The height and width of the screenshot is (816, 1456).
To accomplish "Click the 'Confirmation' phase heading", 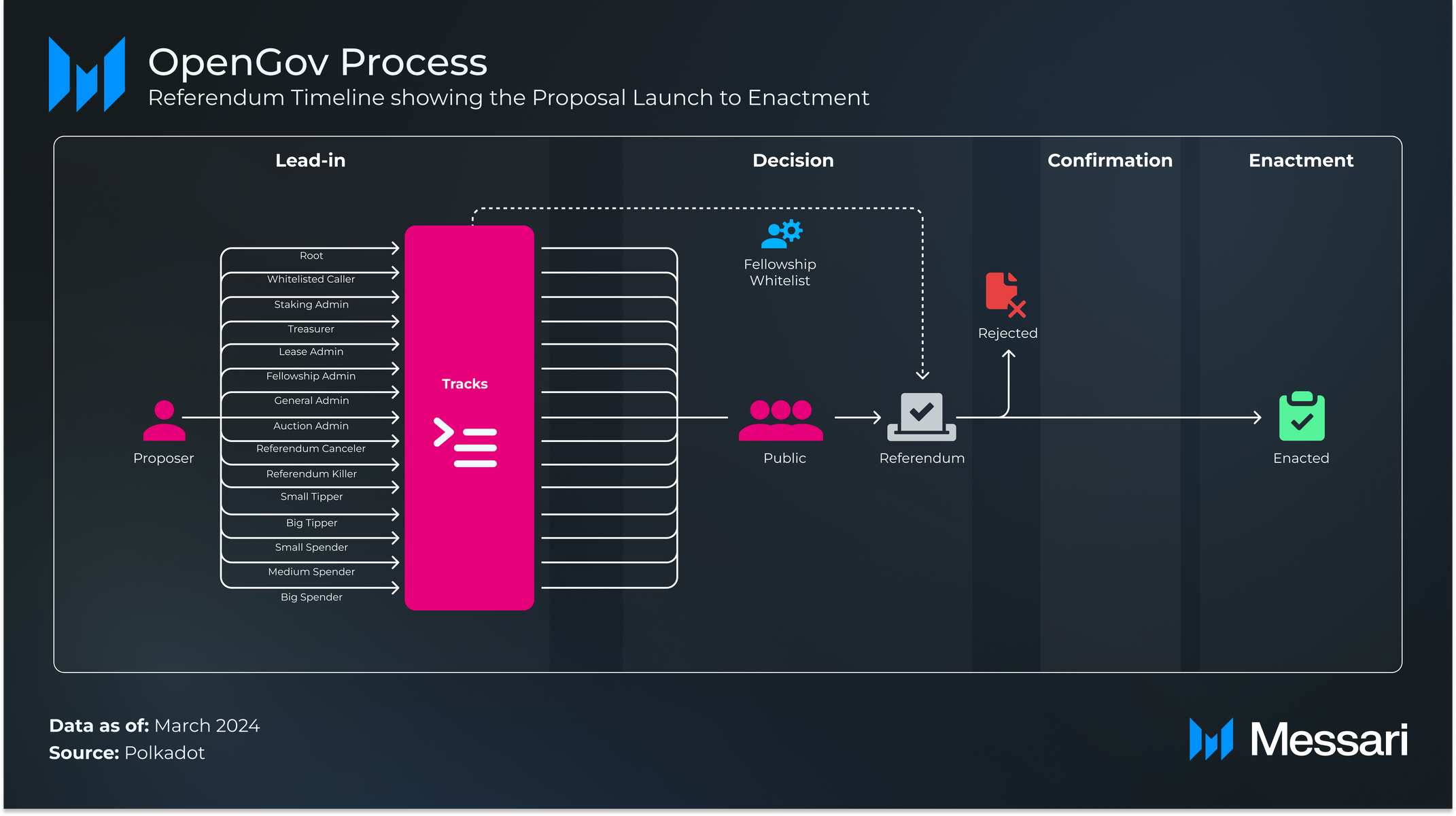I will tap(1110, 160).
